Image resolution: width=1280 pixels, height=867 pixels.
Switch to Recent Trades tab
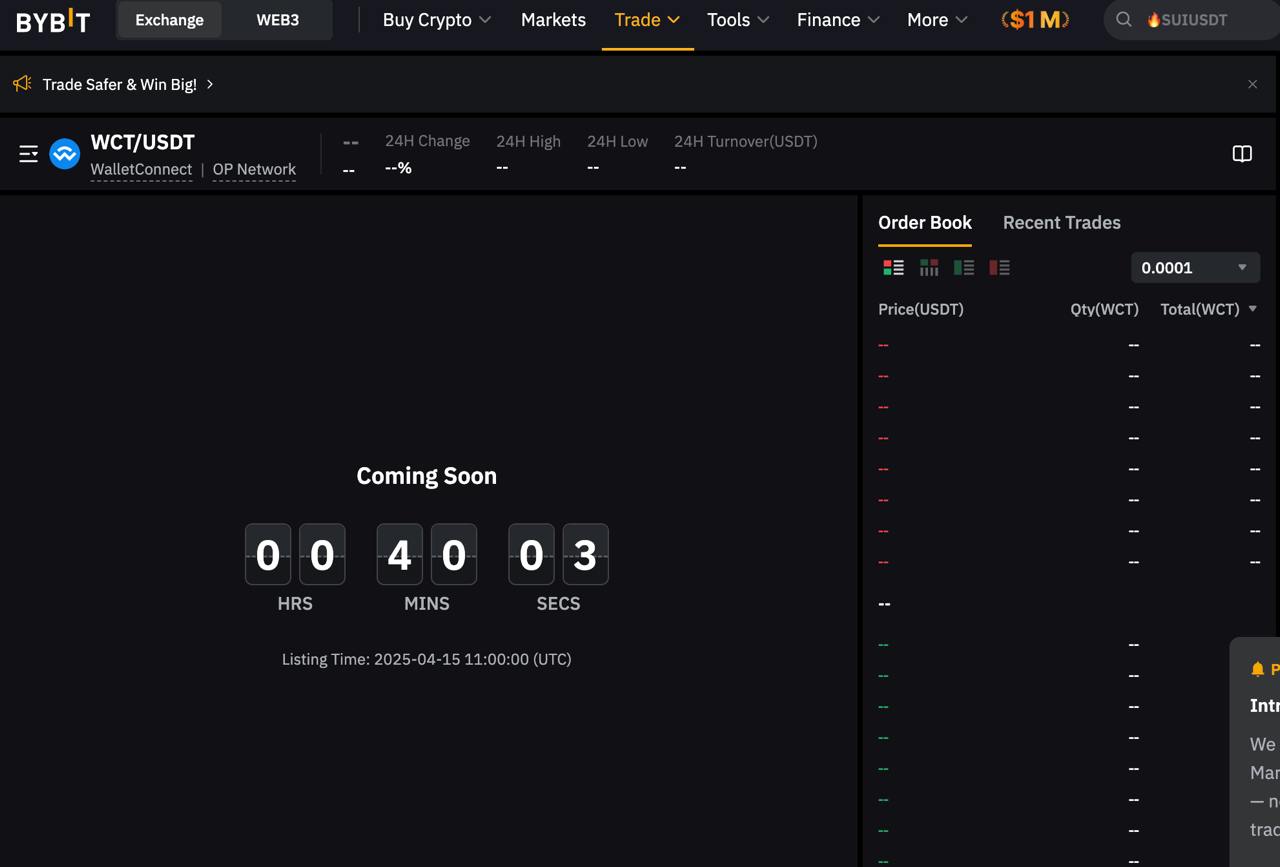pos(1062,223)
